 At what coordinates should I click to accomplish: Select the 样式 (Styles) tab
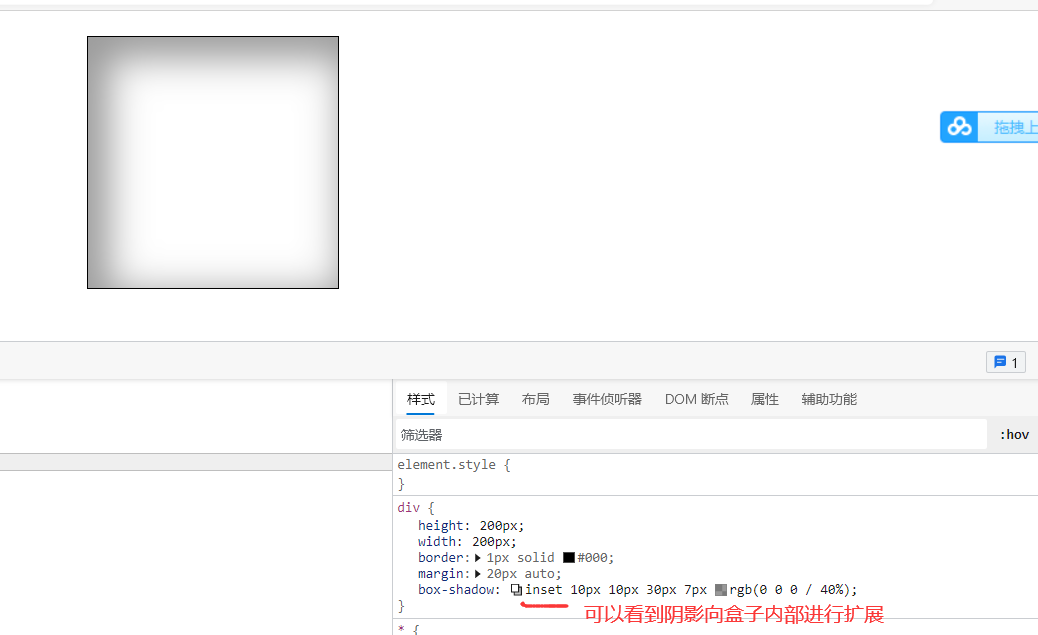[420, 399]
